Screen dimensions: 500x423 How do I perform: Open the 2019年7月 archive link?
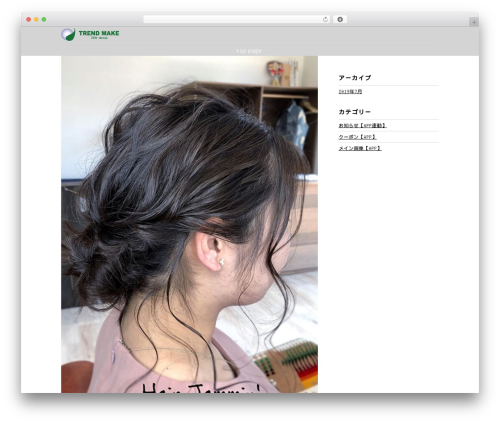point(350,91)
